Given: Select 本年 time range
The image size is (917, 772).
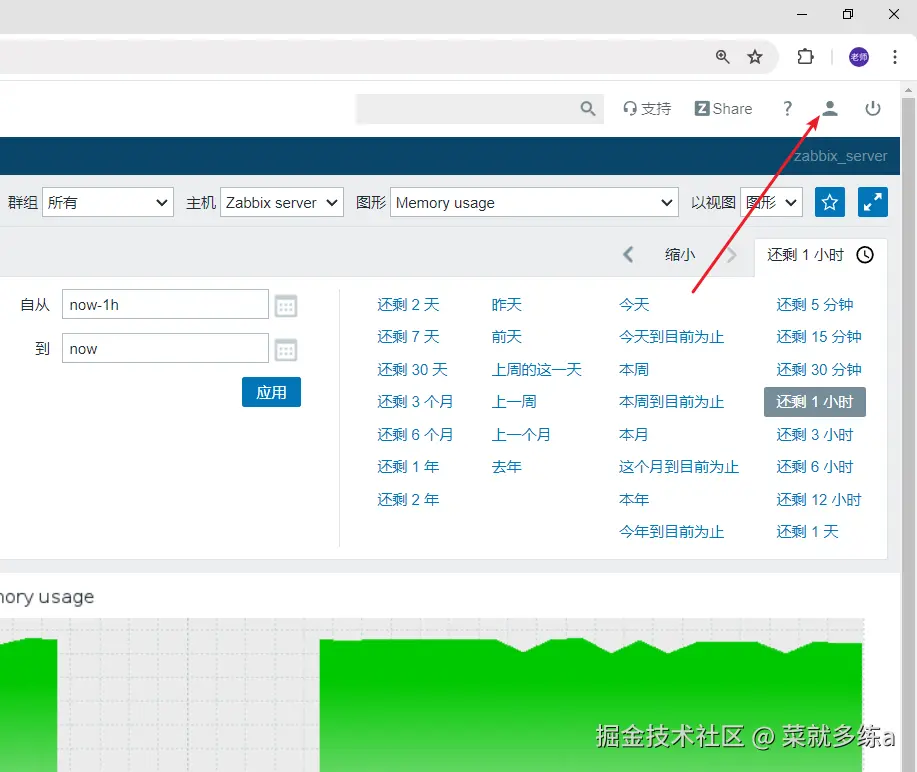Looking at the screenshot, I should click(634, 499).
